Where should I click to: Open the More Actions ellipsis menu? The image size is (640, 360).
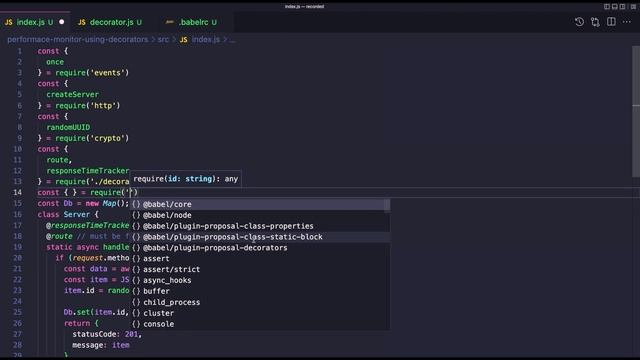[627, 22]
